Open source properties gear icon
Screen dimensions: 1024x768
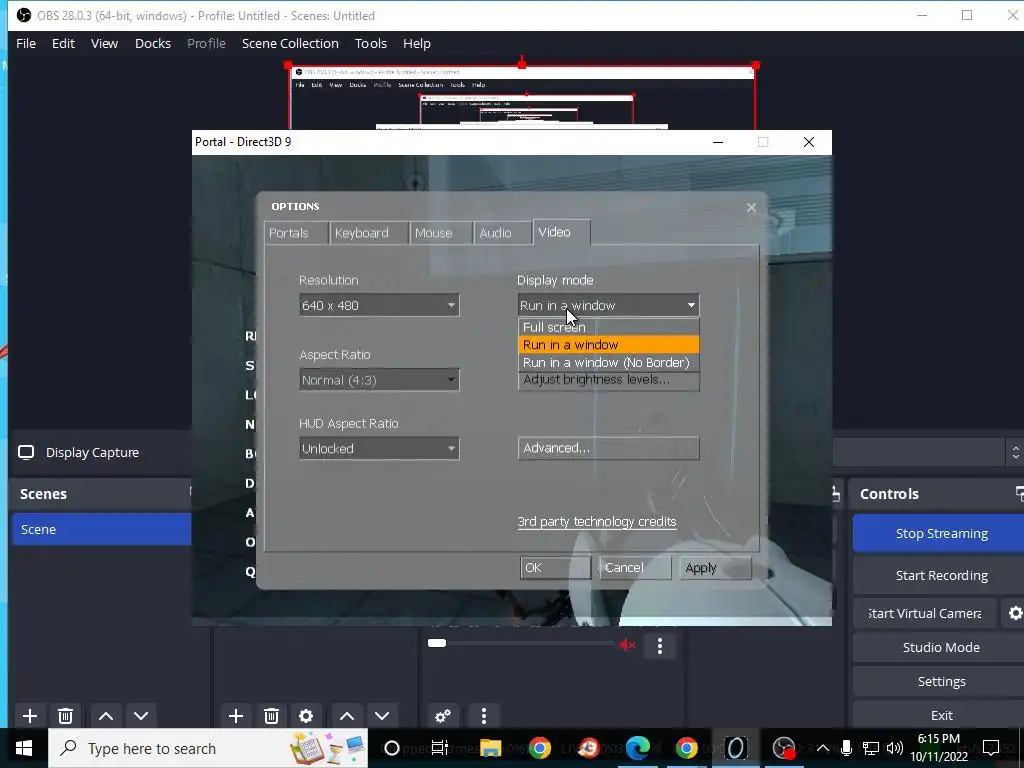306,716
